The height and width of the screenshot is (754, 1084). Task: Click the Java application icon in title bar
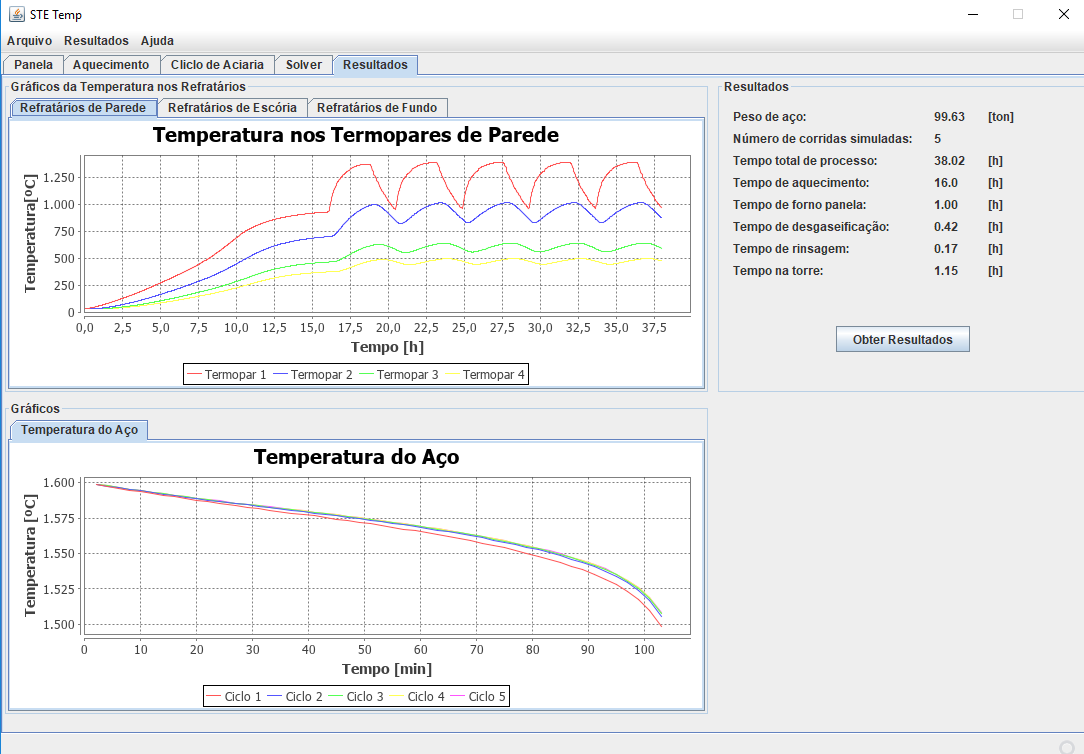[x=17, y=14]
